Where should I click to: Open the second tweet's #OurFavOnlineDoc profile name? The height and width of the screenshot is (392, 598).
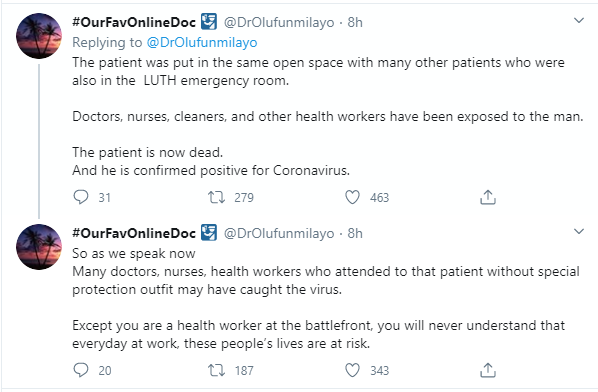coord(134,233)
